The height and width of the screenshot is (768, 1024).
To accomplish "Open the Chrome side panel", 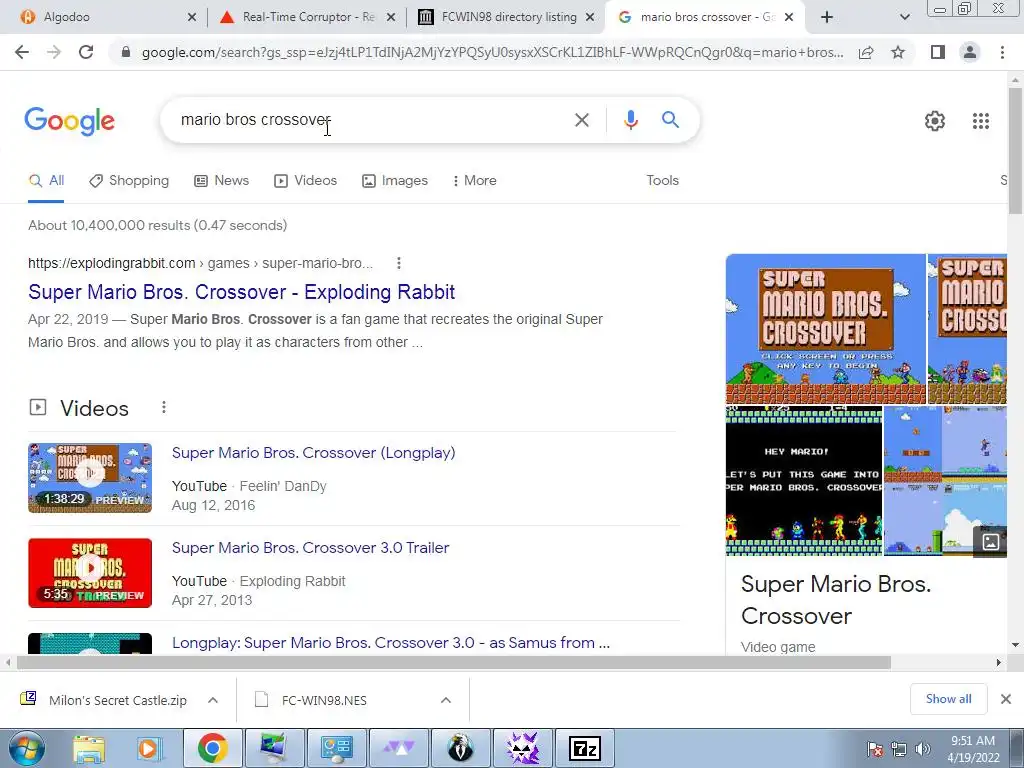I will pos(938,52).
